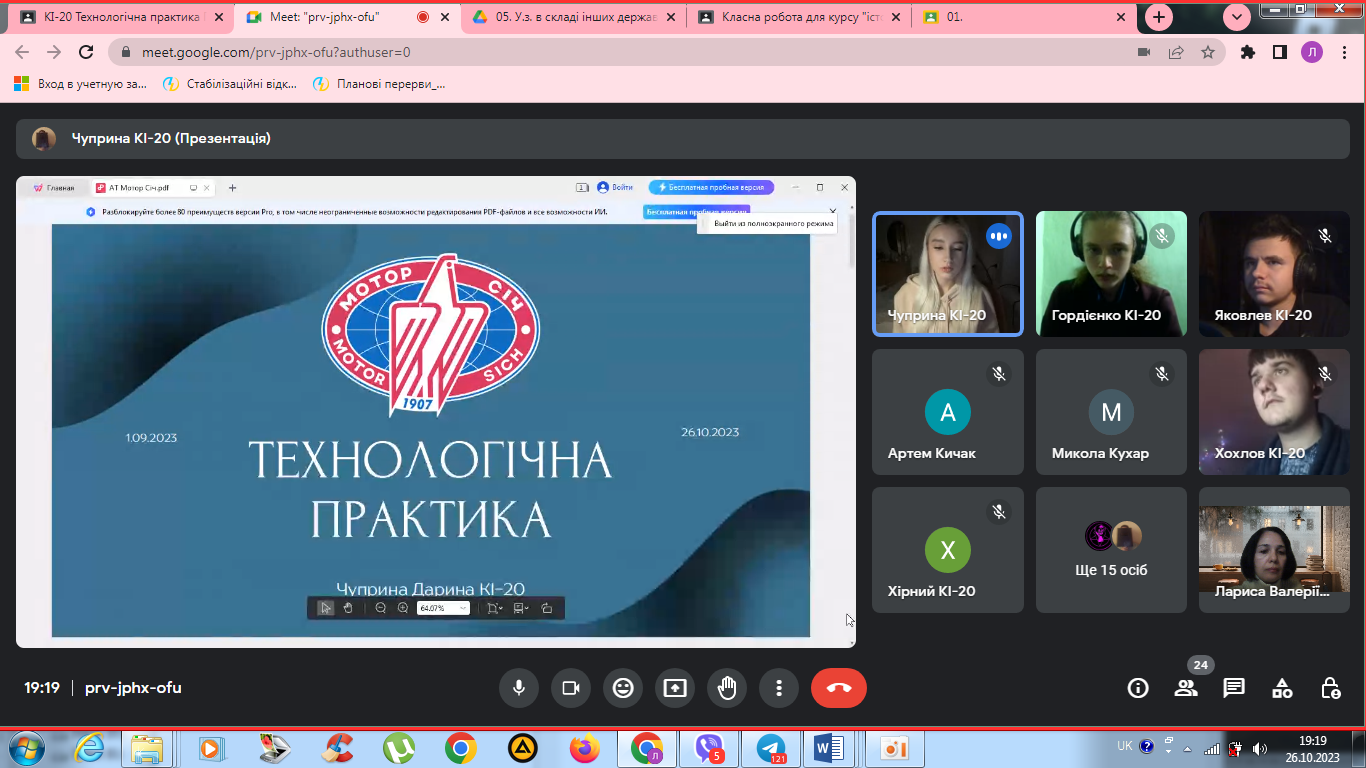Click the present screen button
Screen dimensions: 1366x768
point(675,688)
